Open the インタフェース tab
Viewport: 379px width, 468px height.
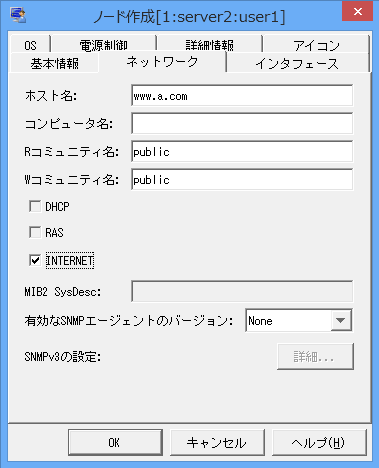pos(297,63)
